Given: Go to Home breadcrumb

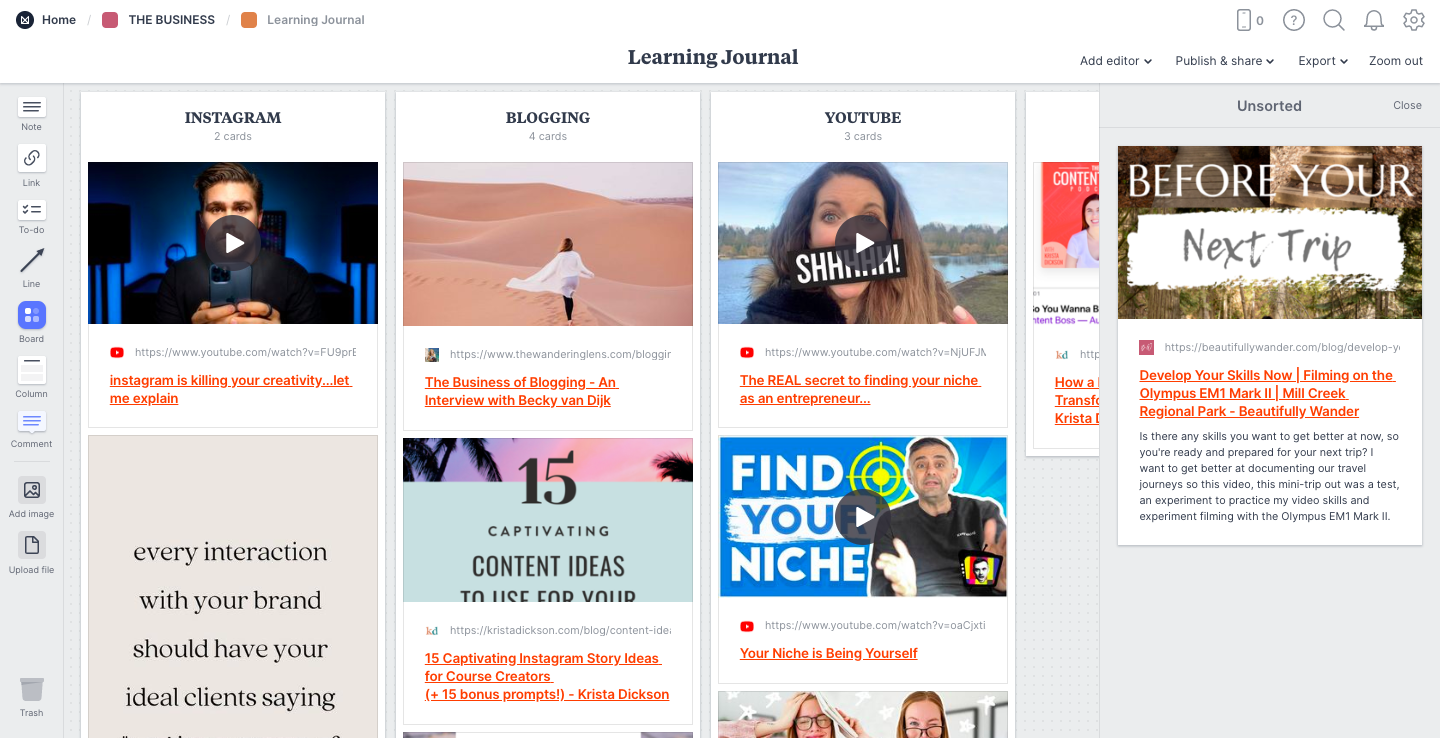Looking at the screenshot, I should 59,20.
